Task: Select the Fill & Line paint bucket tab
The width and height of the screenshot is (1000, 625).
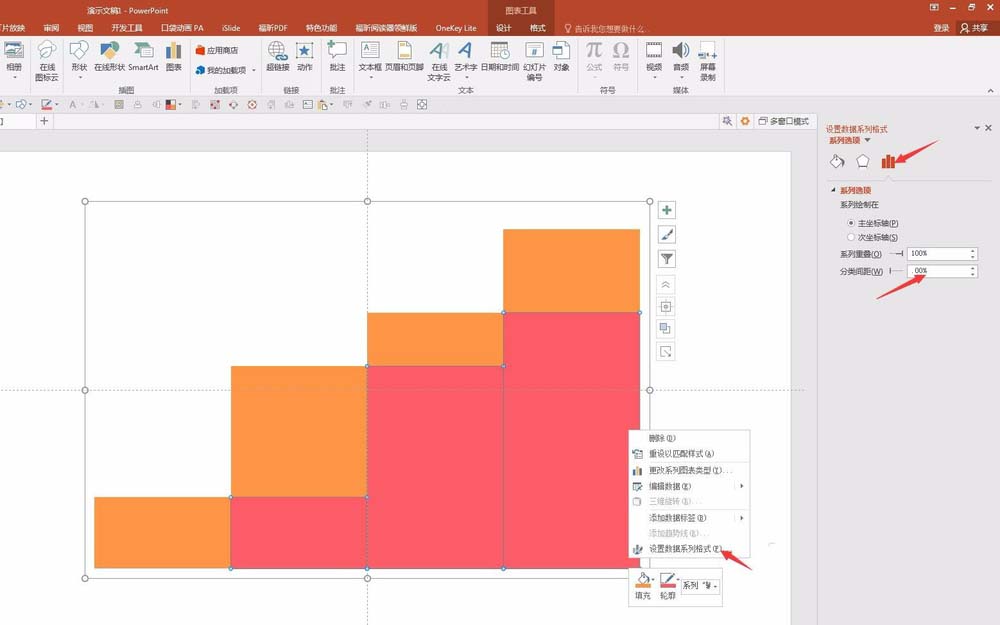Action: point(838,162)
